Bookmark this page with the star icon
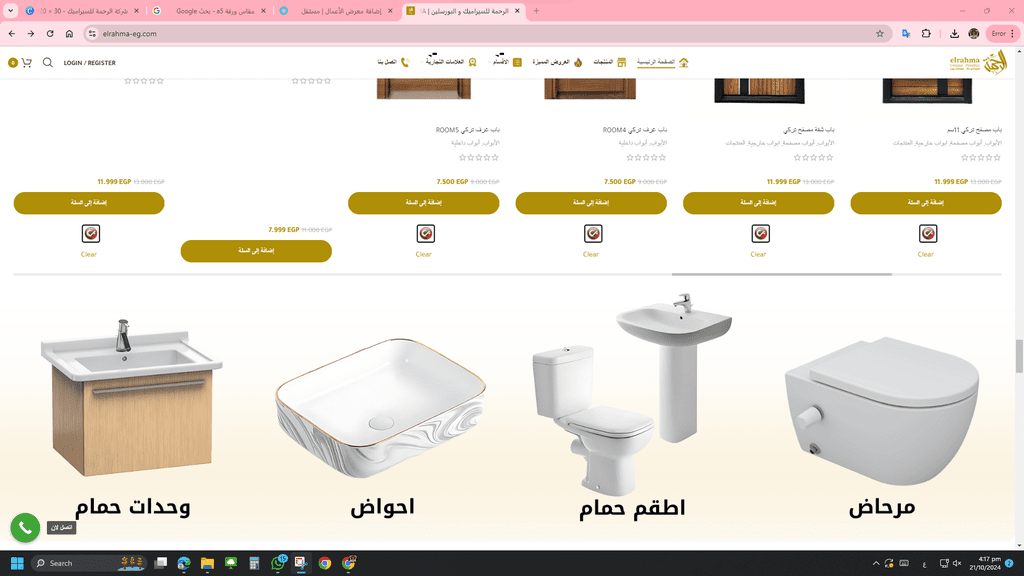1024x576 pixels. (x=880, y=34)
